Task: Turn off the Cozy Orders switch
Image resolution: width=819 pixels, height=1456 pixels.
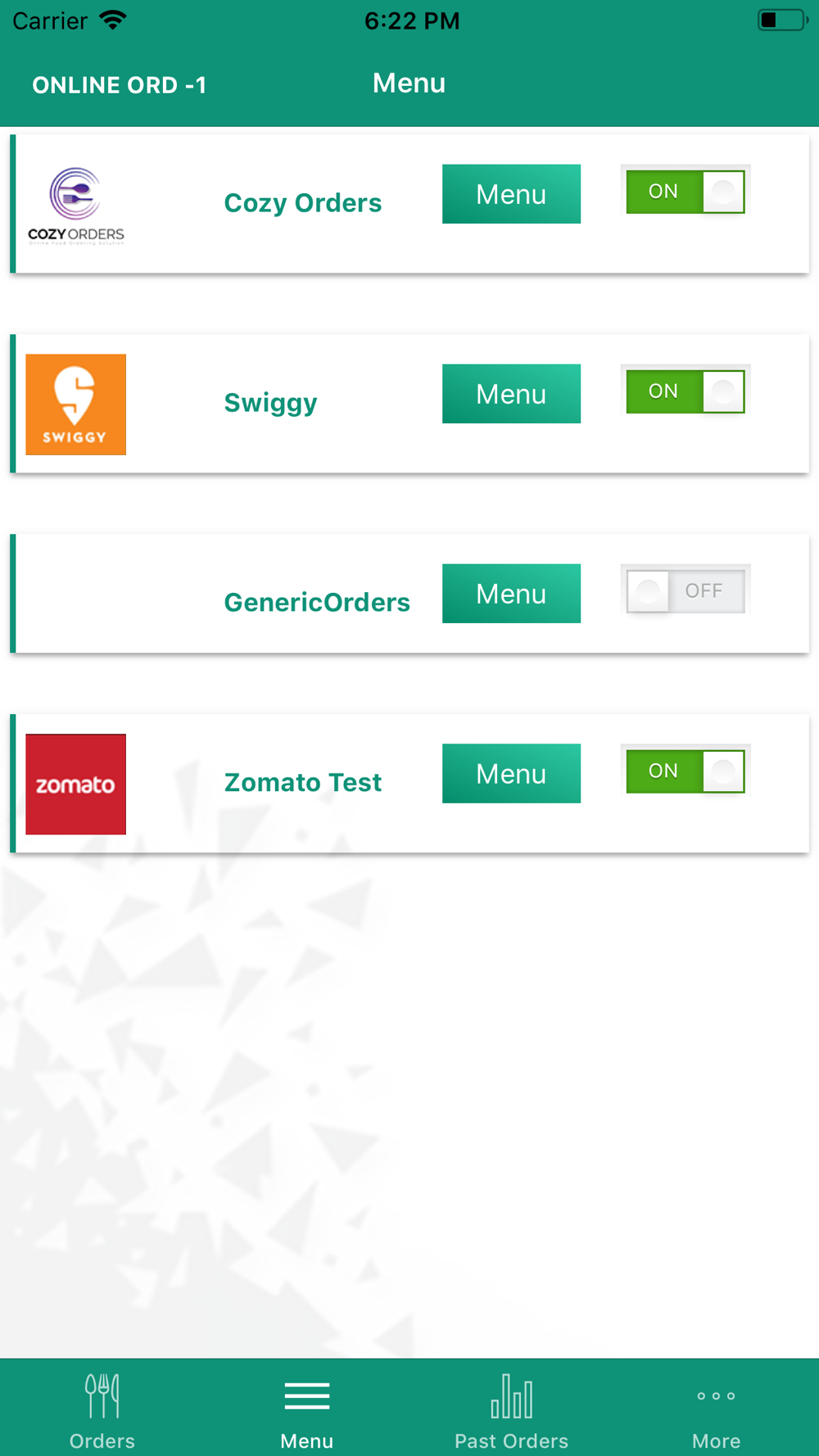Action: (x=686, y=192)
